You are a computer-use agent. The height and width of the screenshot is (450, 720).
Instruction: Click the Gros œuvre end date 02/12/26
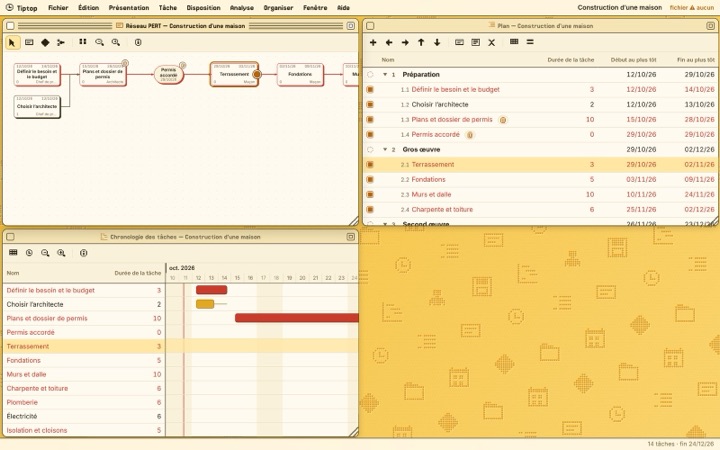(699, 149)
